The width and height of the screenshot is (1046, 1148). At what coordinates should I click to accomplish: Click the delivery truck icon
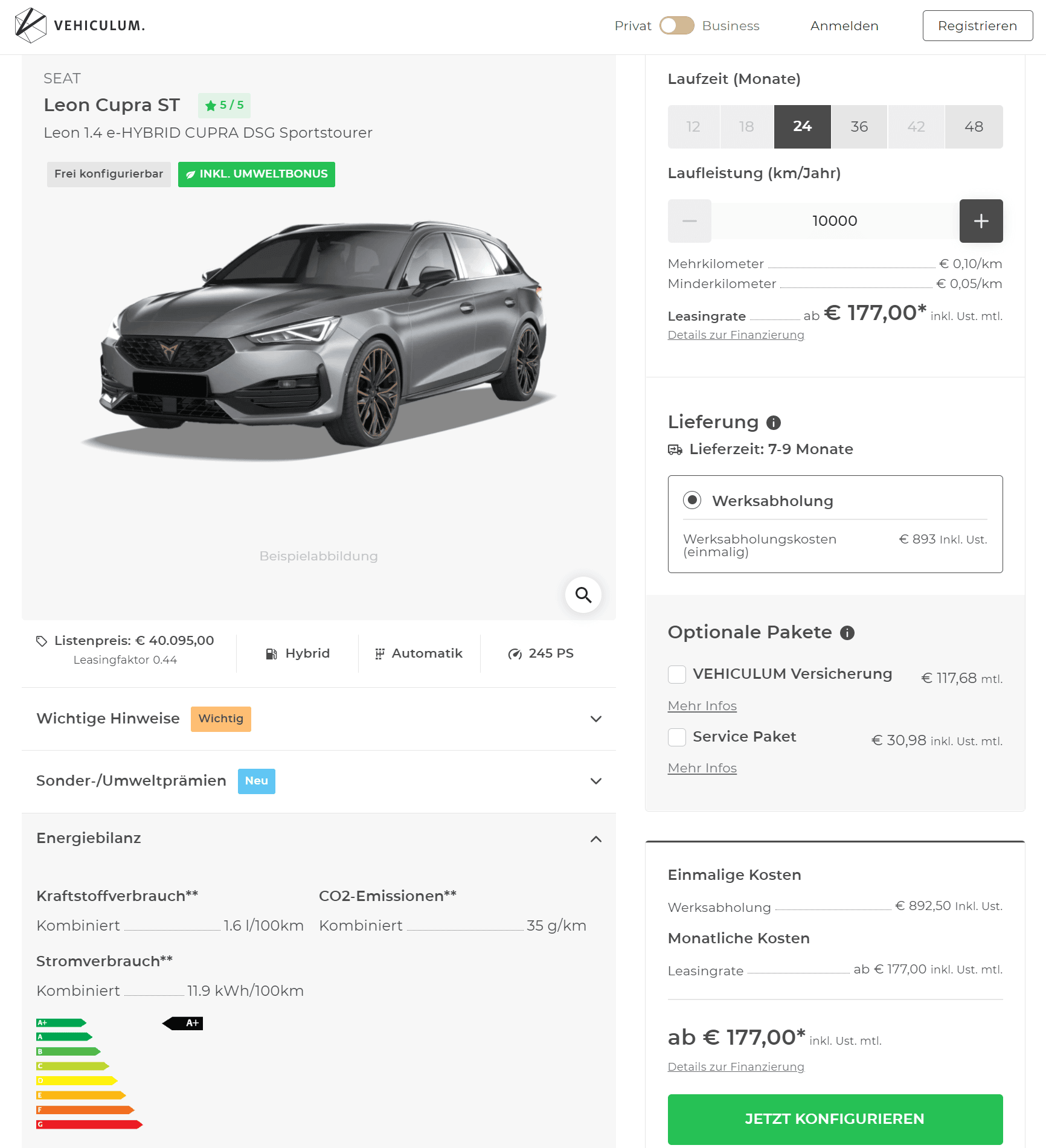pos(675,449)
